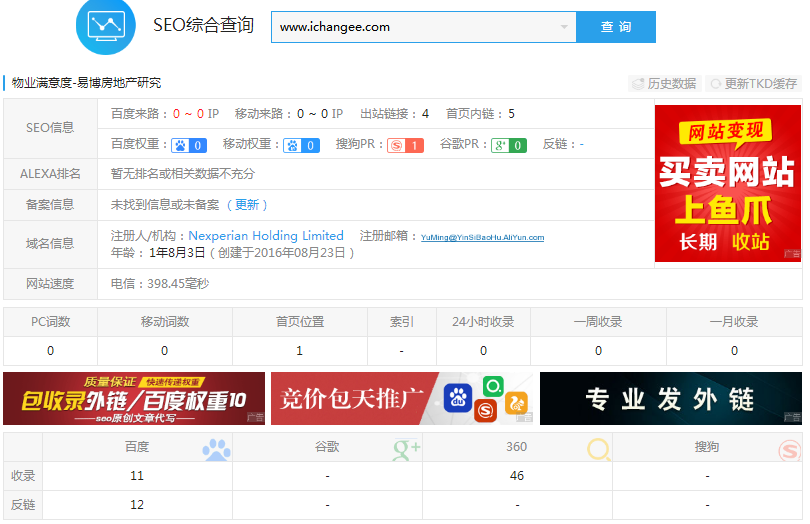
Task: Click the Baidu paw icon in 百度 column header
Action: pos(216,449)
